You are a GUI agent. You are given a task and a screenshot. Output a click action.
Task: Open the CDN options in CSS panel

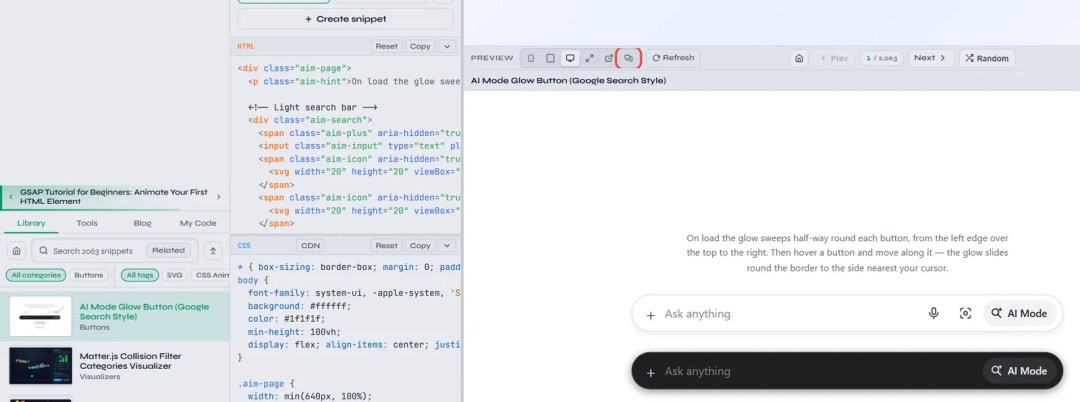(x=311, y=246)
